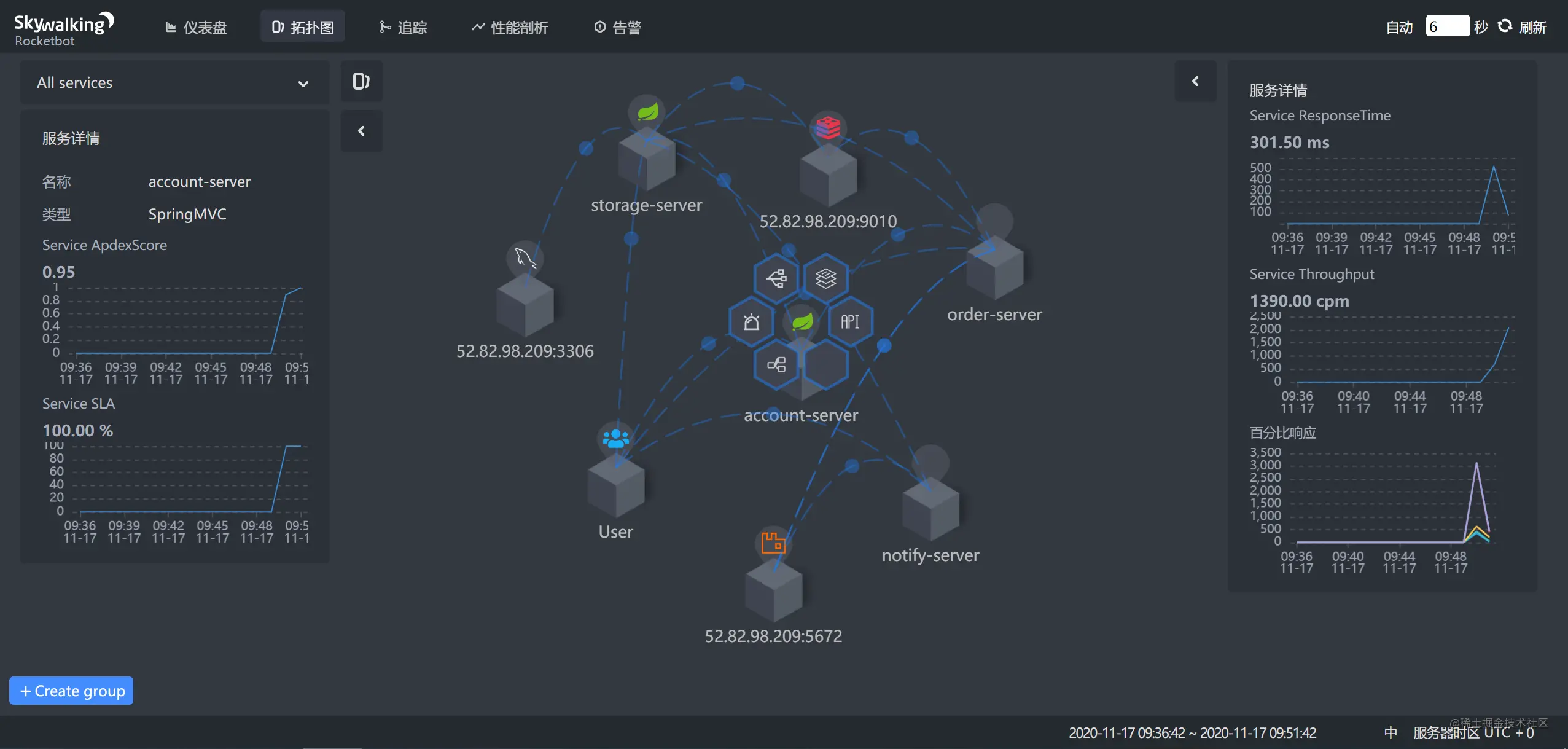Click the Create group button
Image resolution: width=1568 pixels, height=749 pixels.
point(71,691)
